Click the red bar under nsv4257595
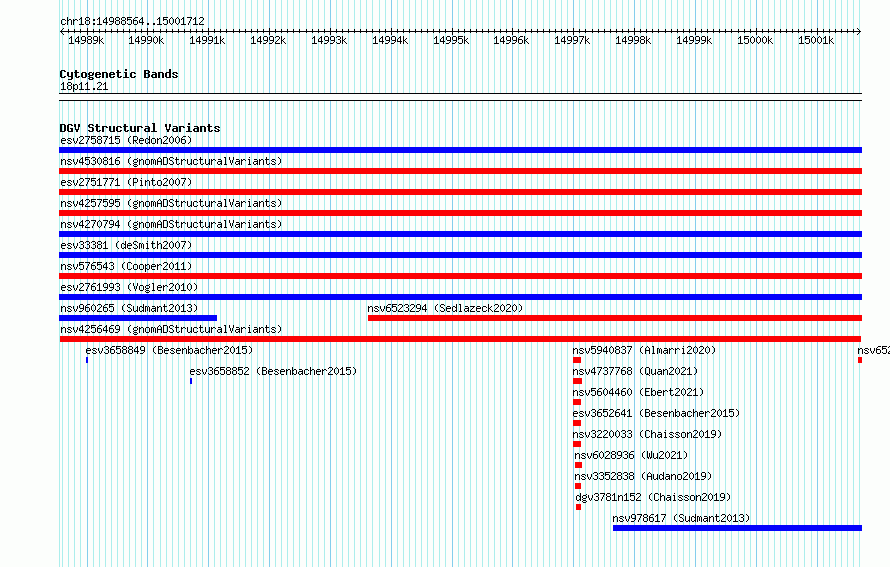Viewport: 890px width, 567px height. [x=460, y=213]
